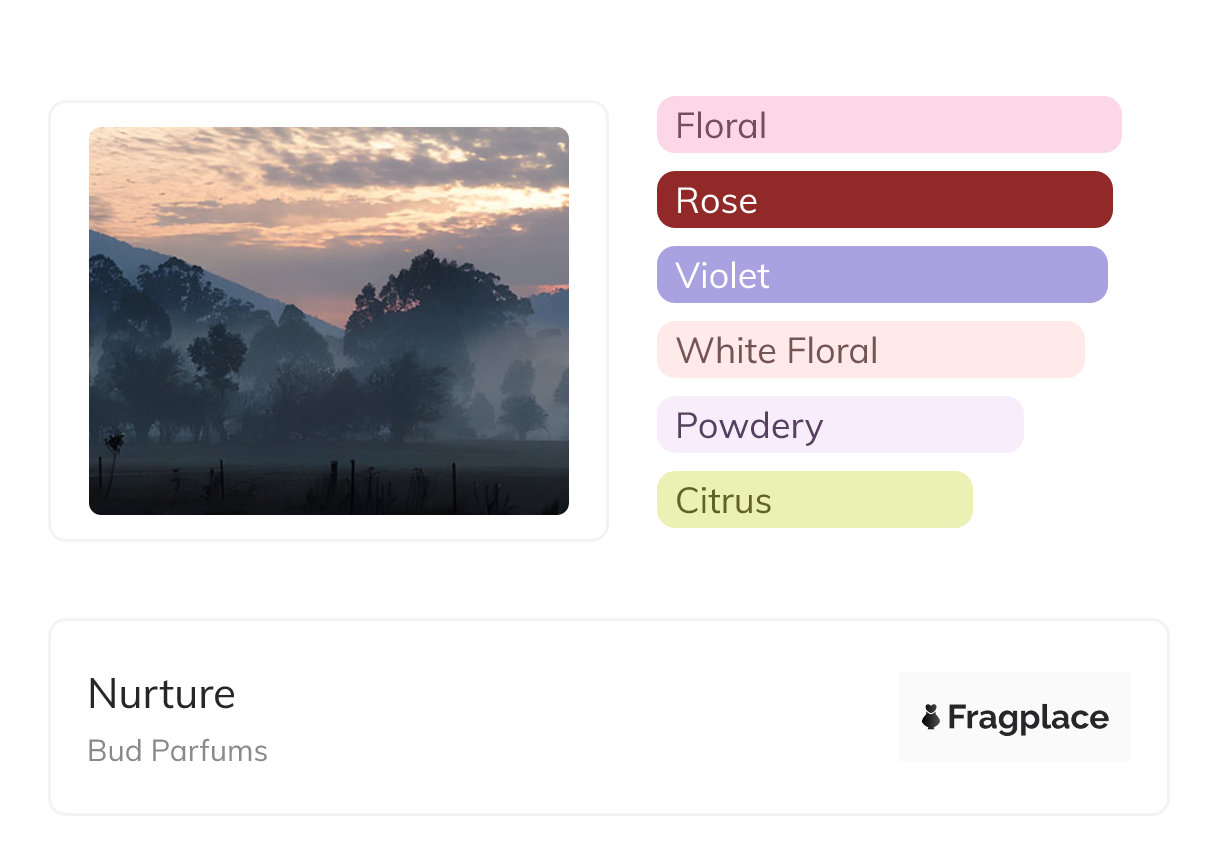This screenshot has width=1218, height=864.
Task: Click the purple Violet accord bar
Action: (x=881, y=275)
